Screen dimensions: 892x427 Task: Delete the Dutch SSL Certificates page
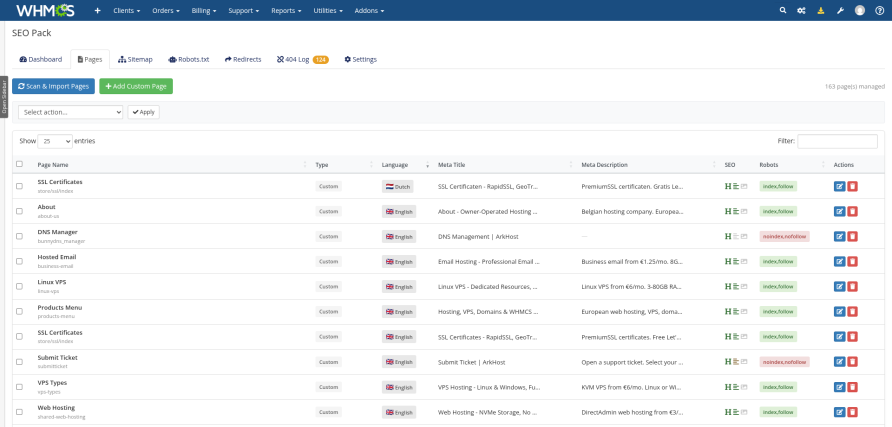(x=852, y=186)
